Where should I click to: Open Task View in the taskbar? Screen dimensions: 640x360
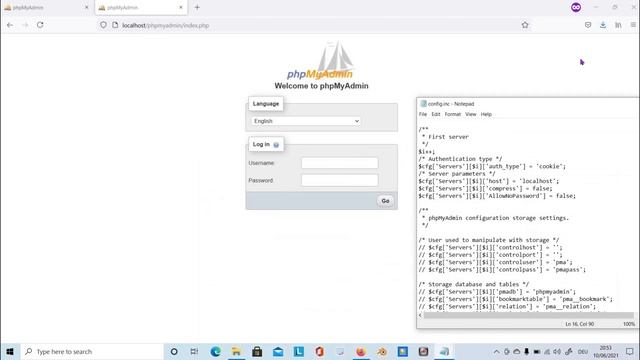tap(194, 351)
